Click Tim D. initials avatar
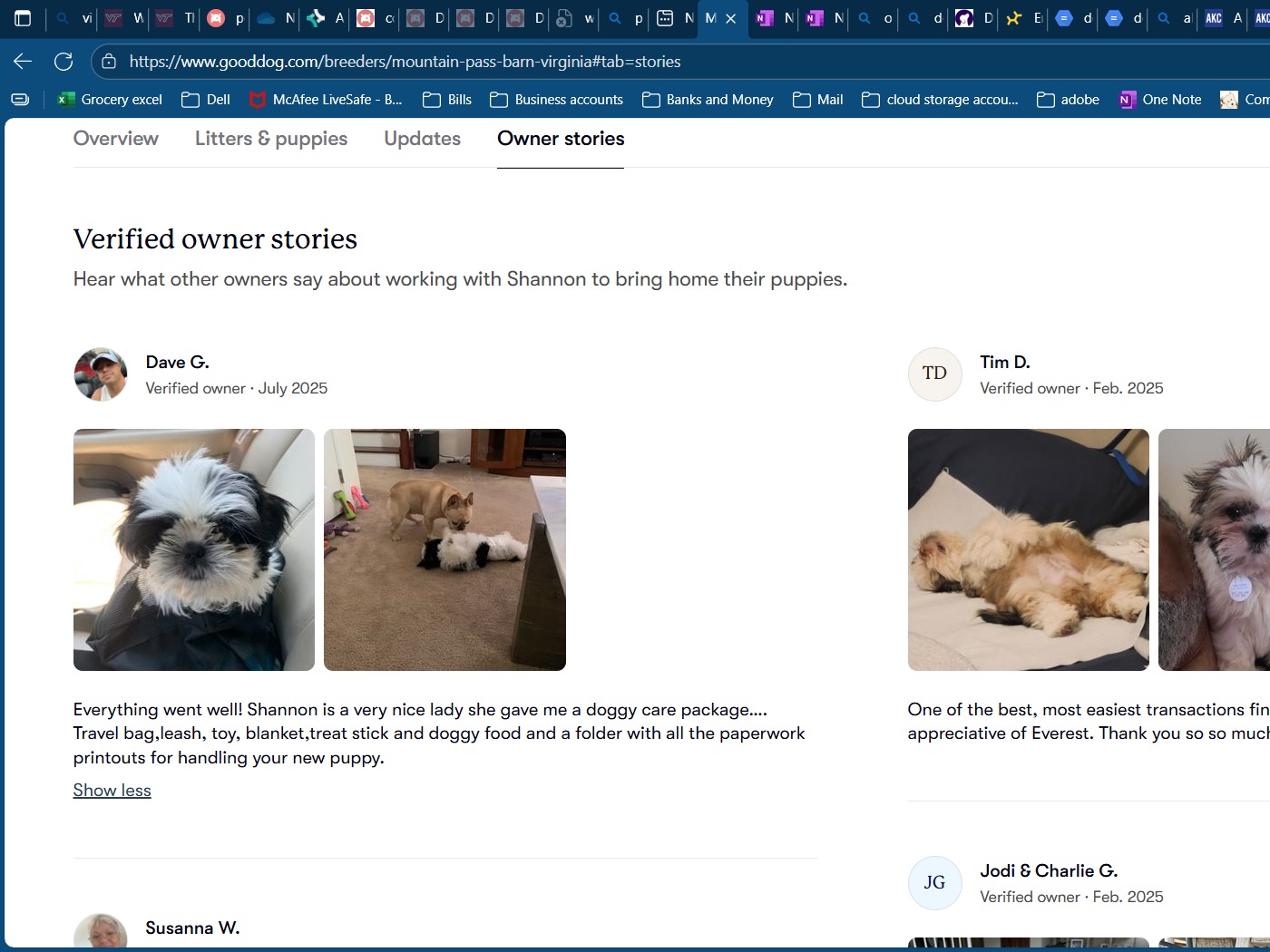Image resolution: width=1270 pixels, height=952 pixels. 934,374
